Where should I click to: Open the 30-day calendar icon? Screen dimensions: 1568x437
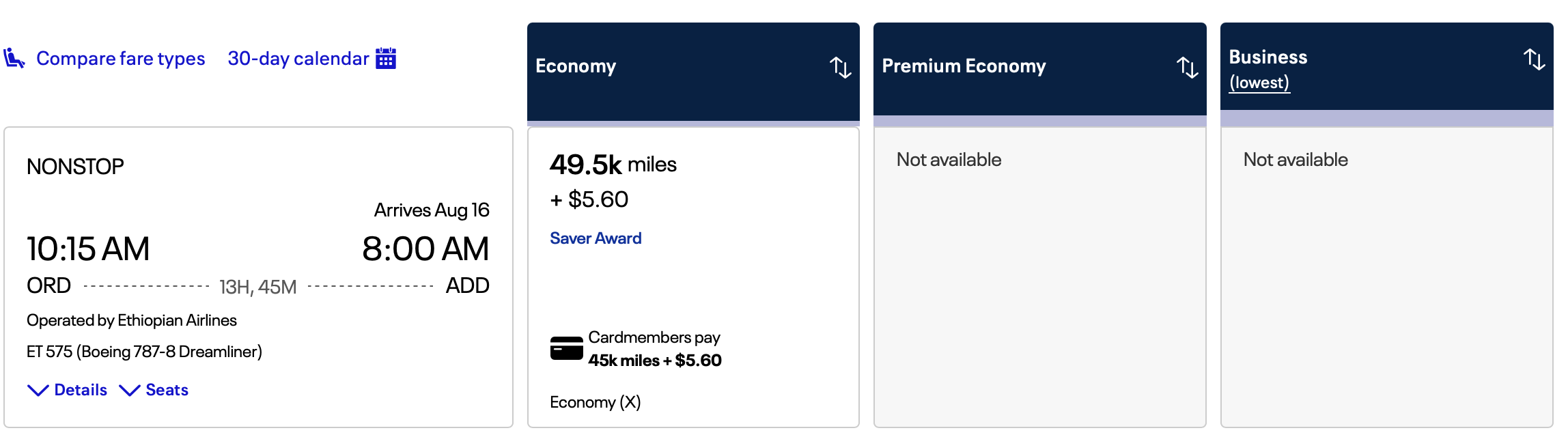point(384,59)
